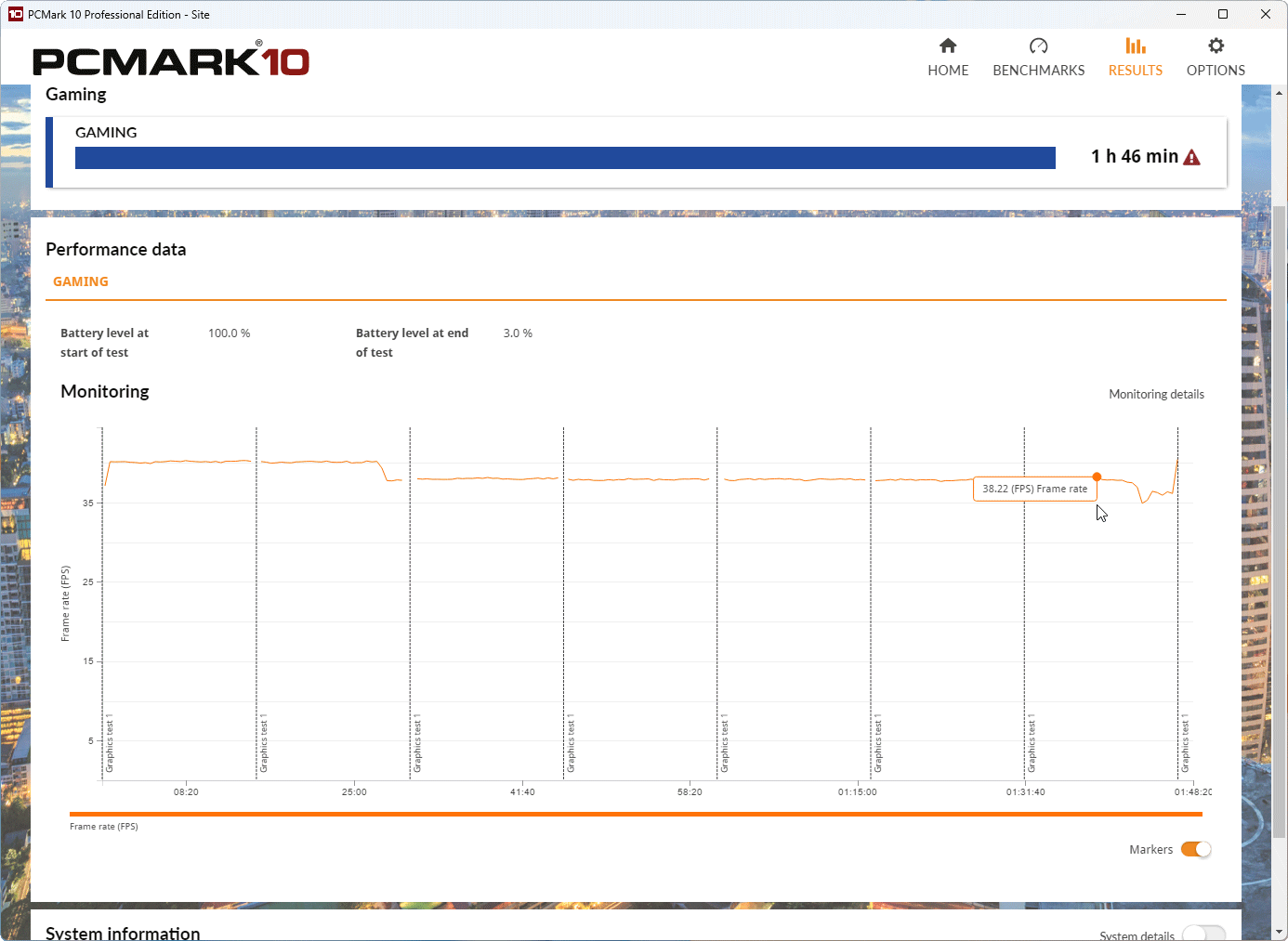This screenshot has height=941, width=1288.
Task: Maximize the PCMark 10 window
Action: pyautogui.click(x=1223, y=14)
